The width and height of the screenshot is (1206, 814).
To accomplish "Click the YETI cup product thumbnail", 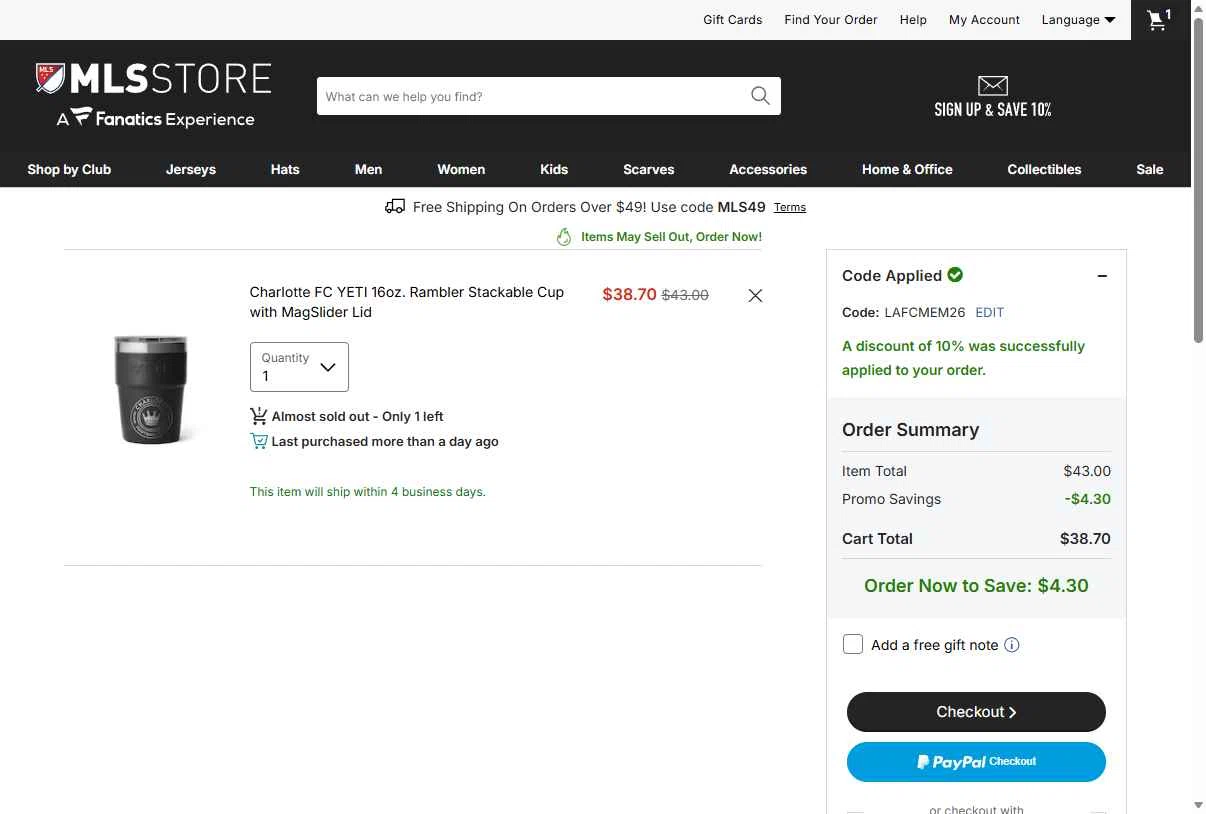I will pyautogui.click(x=152, y=388).
